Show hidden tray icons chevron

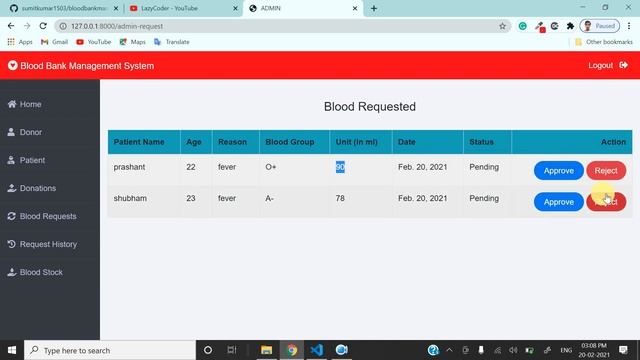click(449, 350)
